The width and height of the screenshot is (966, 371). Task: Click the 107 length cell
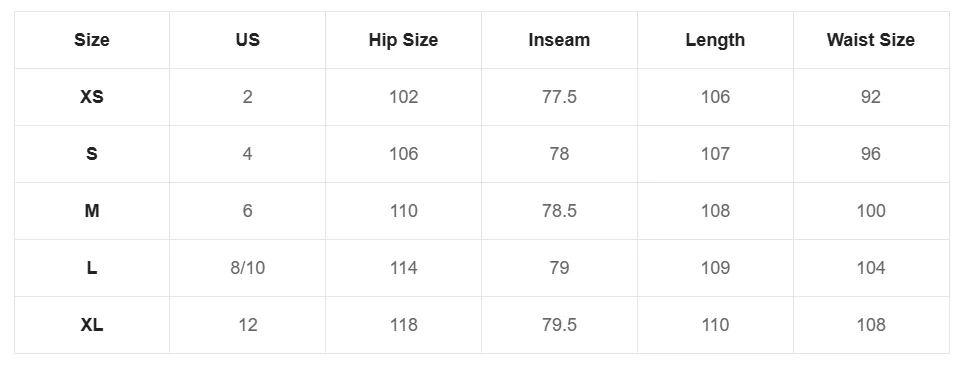point(715,153)
